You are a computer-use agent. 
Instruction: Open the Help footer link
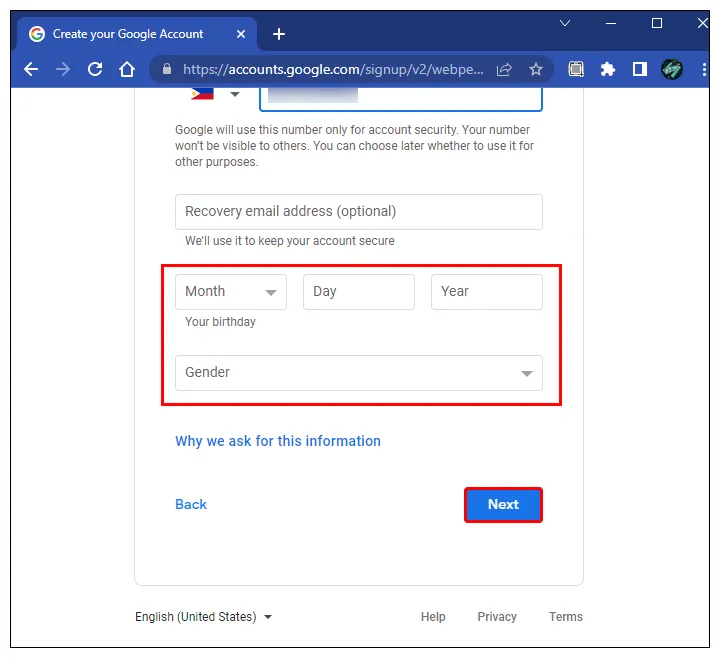point(433,617)
